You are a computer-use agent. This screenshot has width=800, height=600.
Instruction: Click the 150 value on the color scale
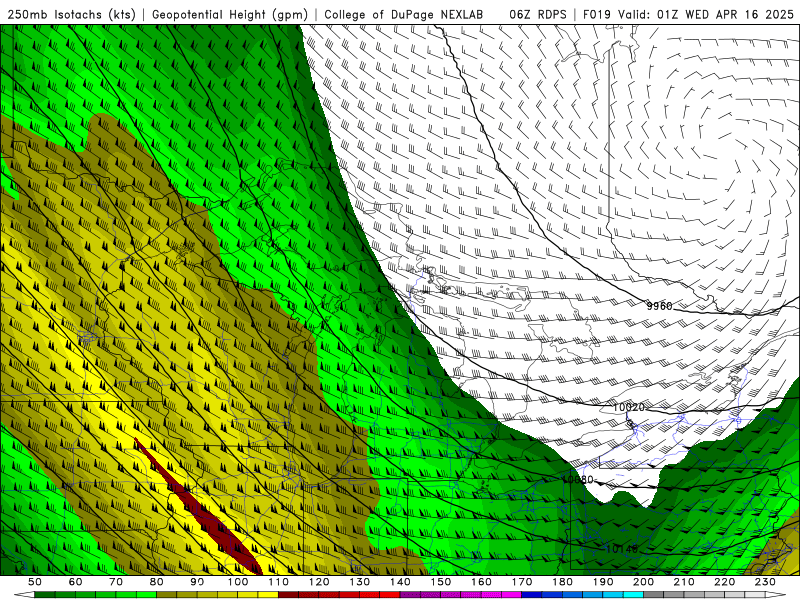click(441, 582)
